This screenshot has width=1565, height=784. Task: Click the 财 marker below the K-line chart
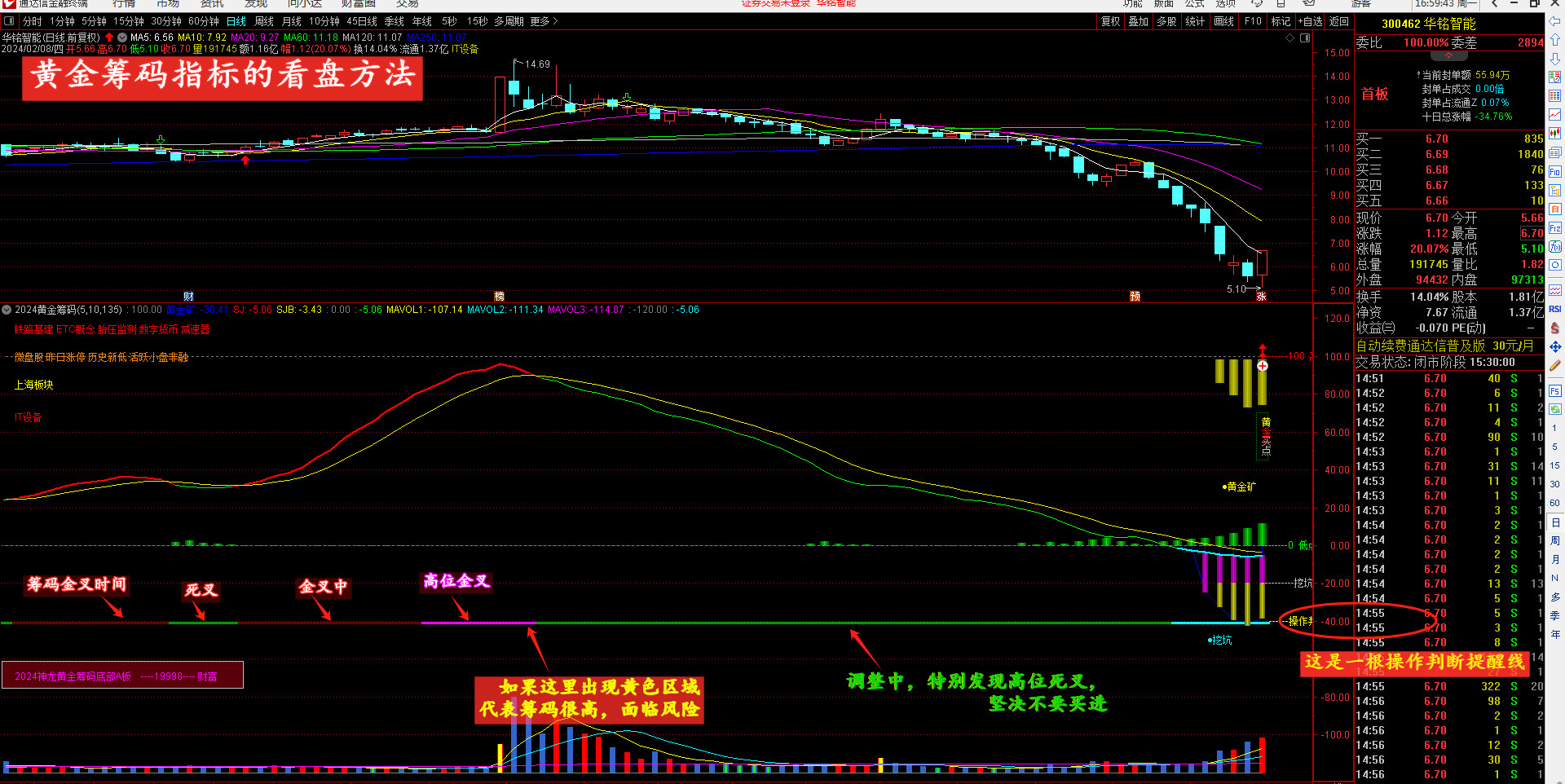(188, 297)
